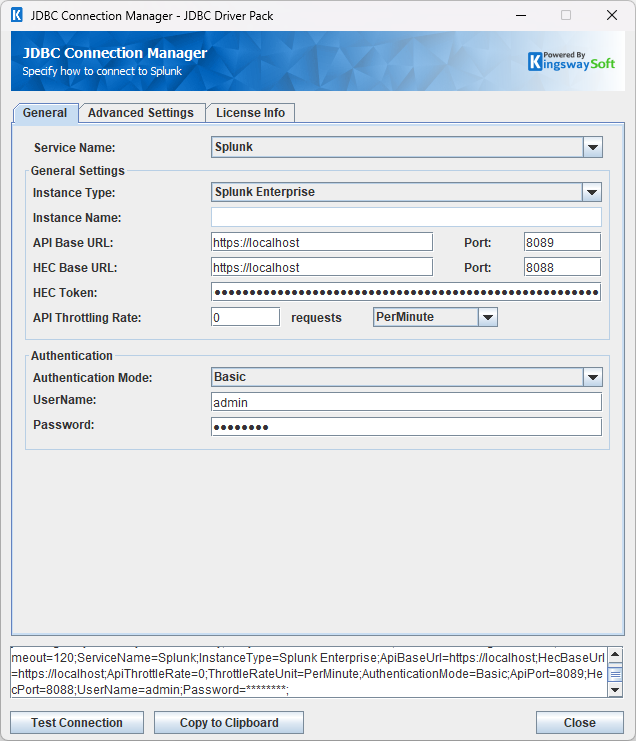Click the API Throttling Rate field

tap(245, 317)
